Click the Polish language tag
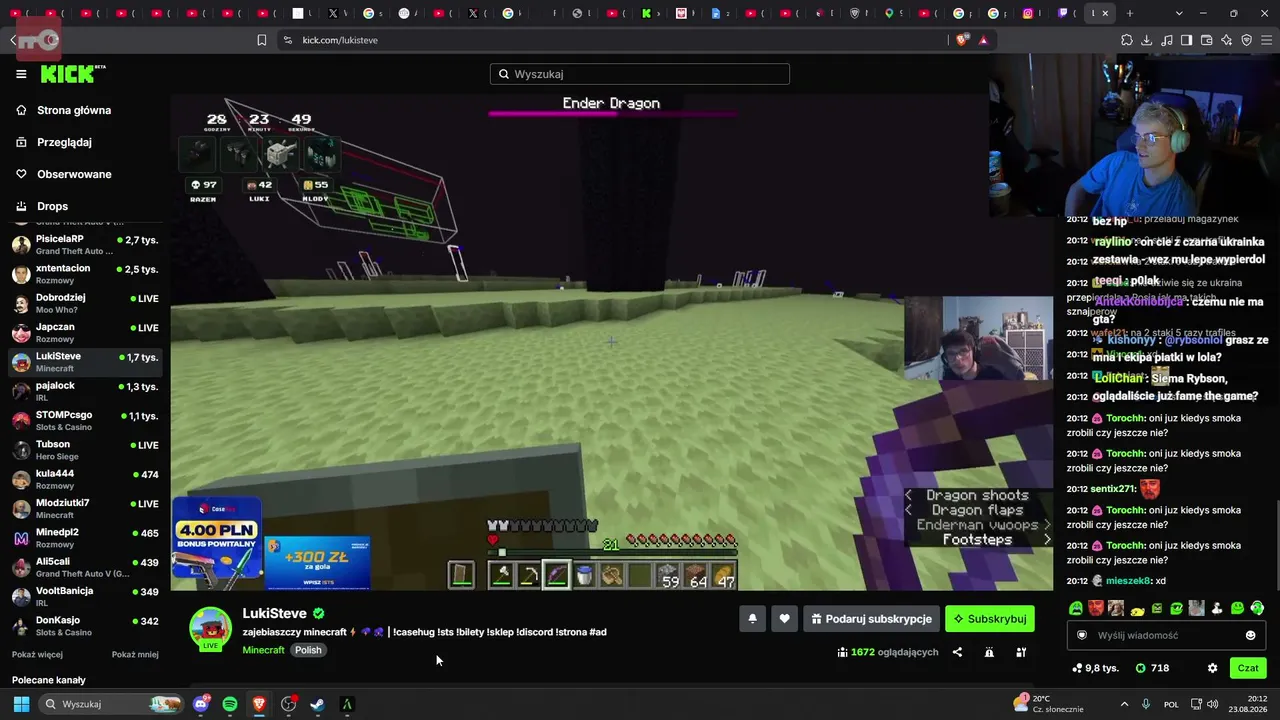Screen dimensions: 1280x720 click(x=308, y=650)
